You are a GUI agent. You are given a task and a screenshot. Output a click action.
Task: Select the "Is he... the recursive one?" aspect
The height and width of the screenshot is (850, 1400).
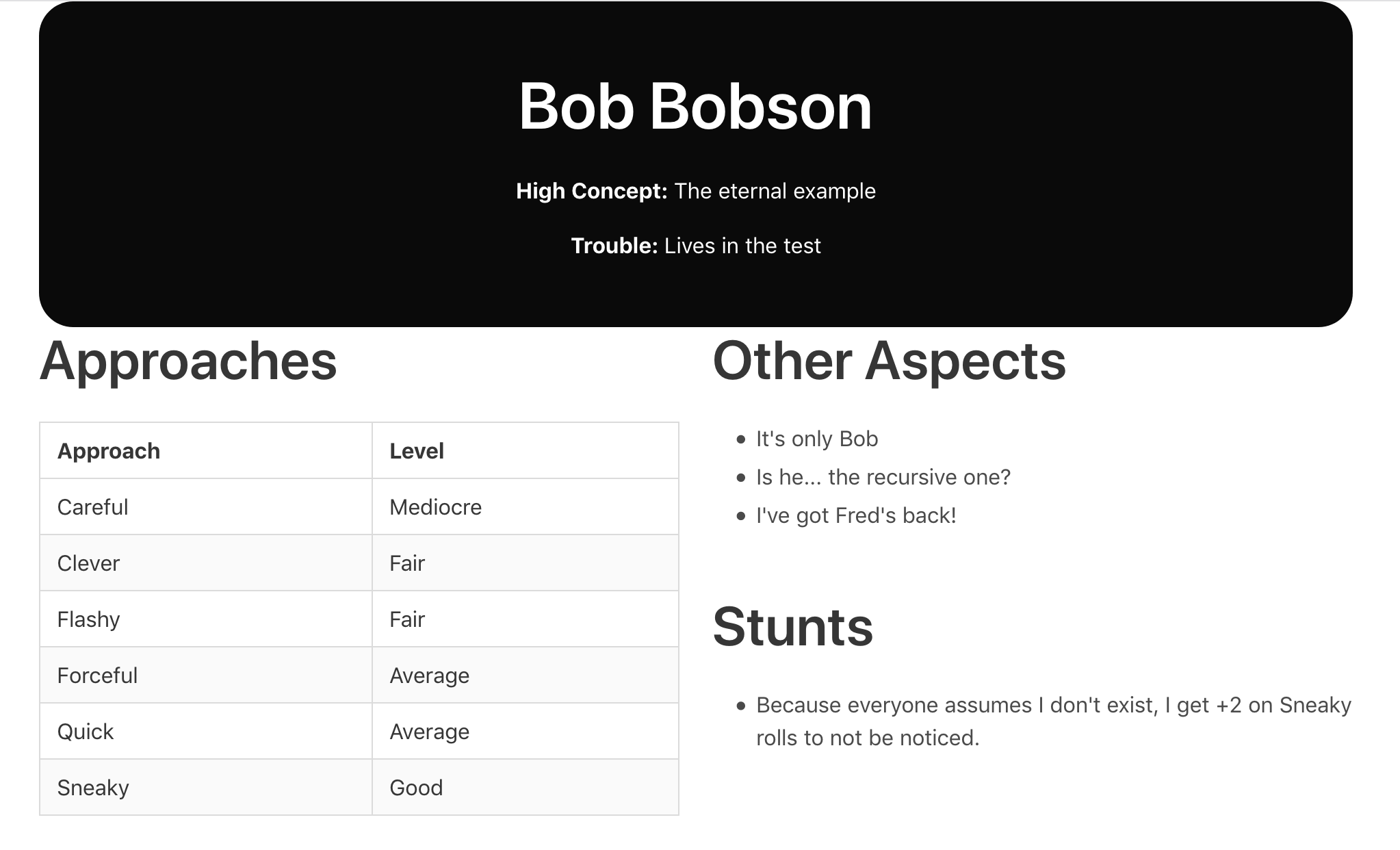(x=883, y=477)
